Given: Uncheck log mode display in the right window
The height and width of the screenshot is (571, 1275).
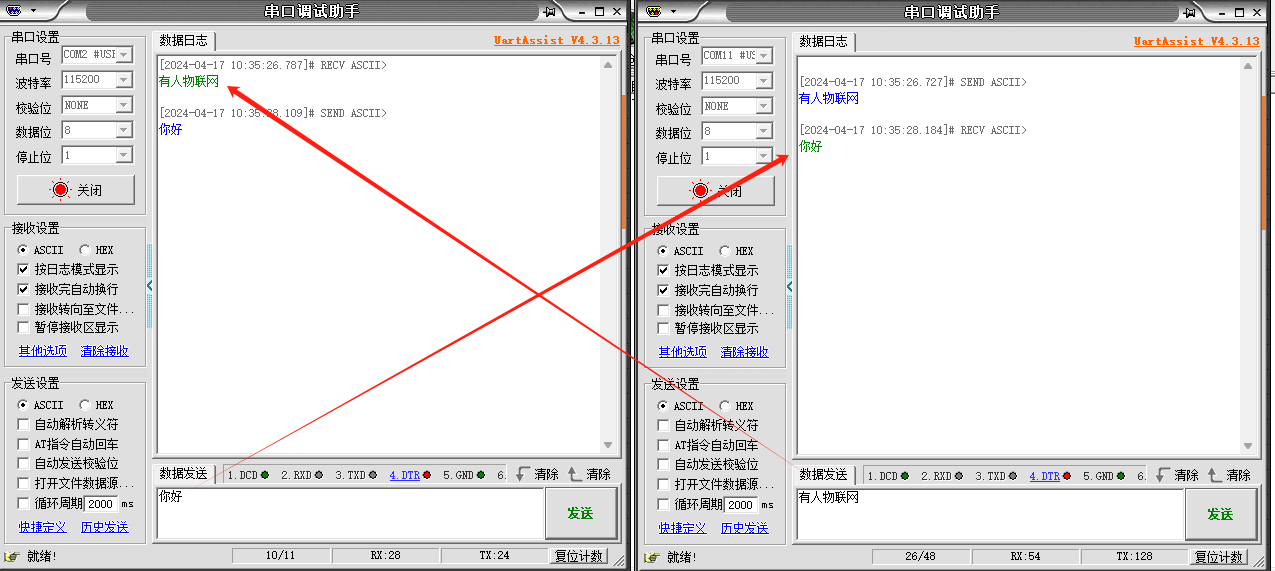Looking at the screenshot, I should 664,271.
